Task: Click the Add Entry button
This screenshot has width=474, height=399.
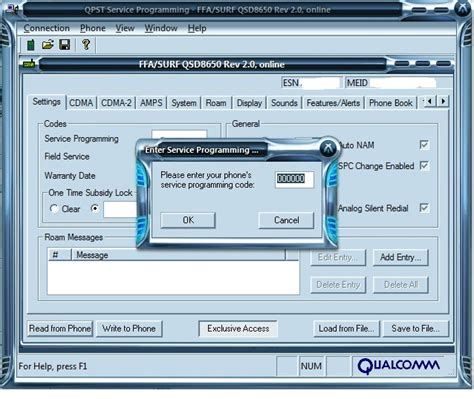Action: [x=400, y=257]
